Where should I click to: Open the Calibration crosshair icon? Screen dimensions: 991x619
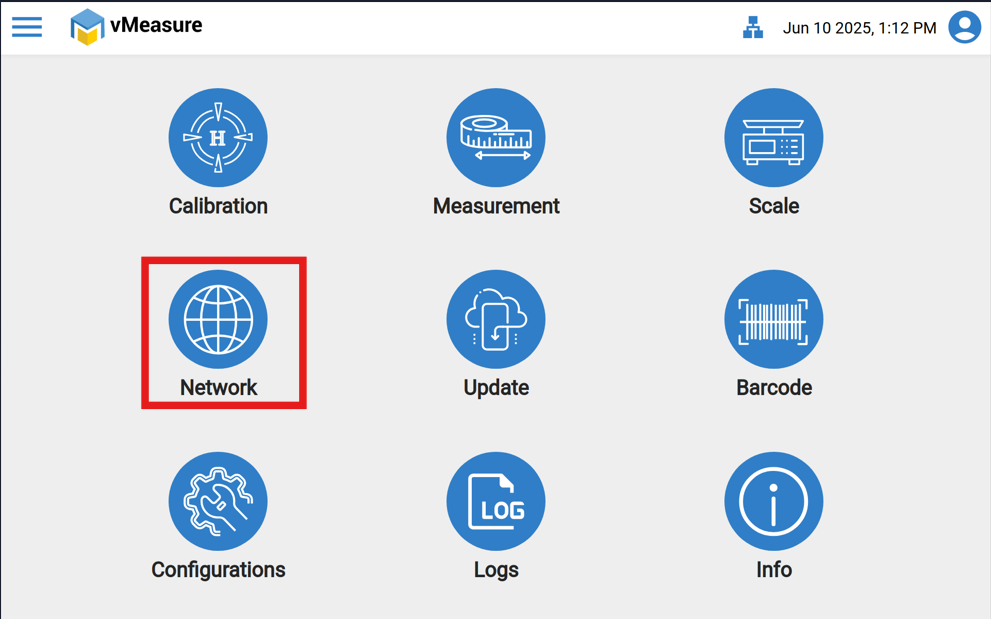[218, 138]
